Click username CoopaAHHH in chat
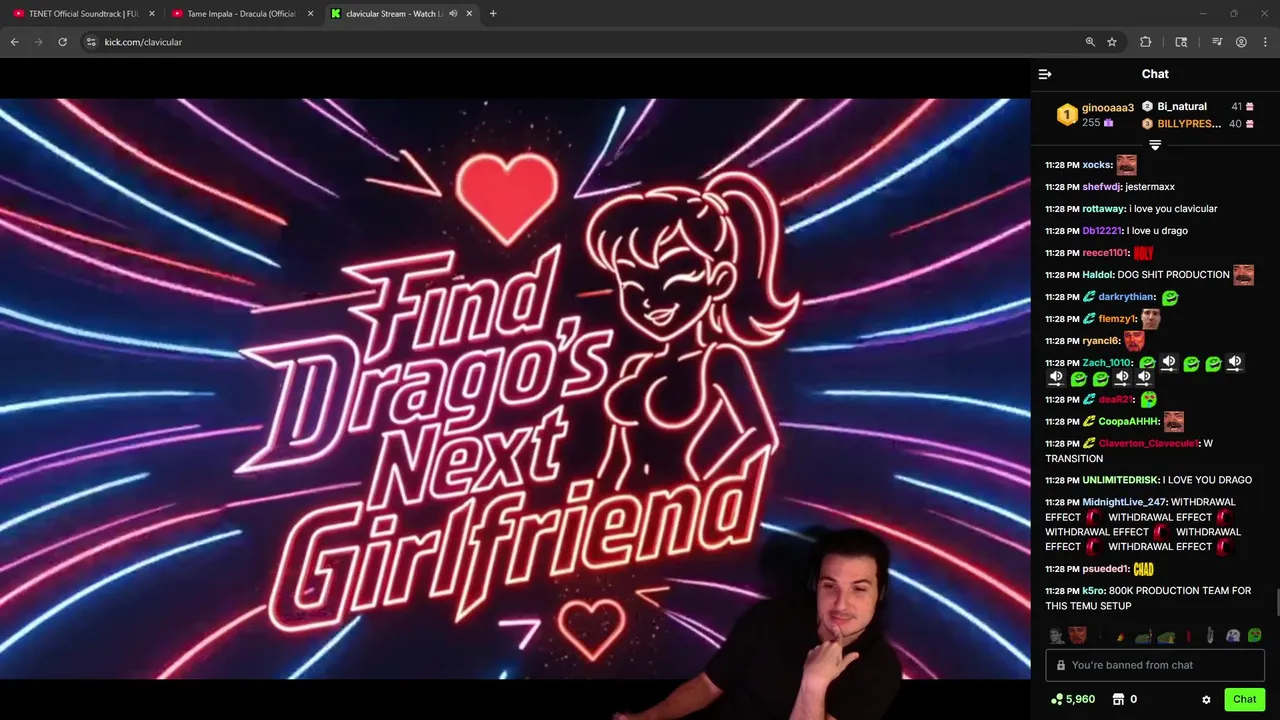 pyautogui.click(x=1127, y=422)
